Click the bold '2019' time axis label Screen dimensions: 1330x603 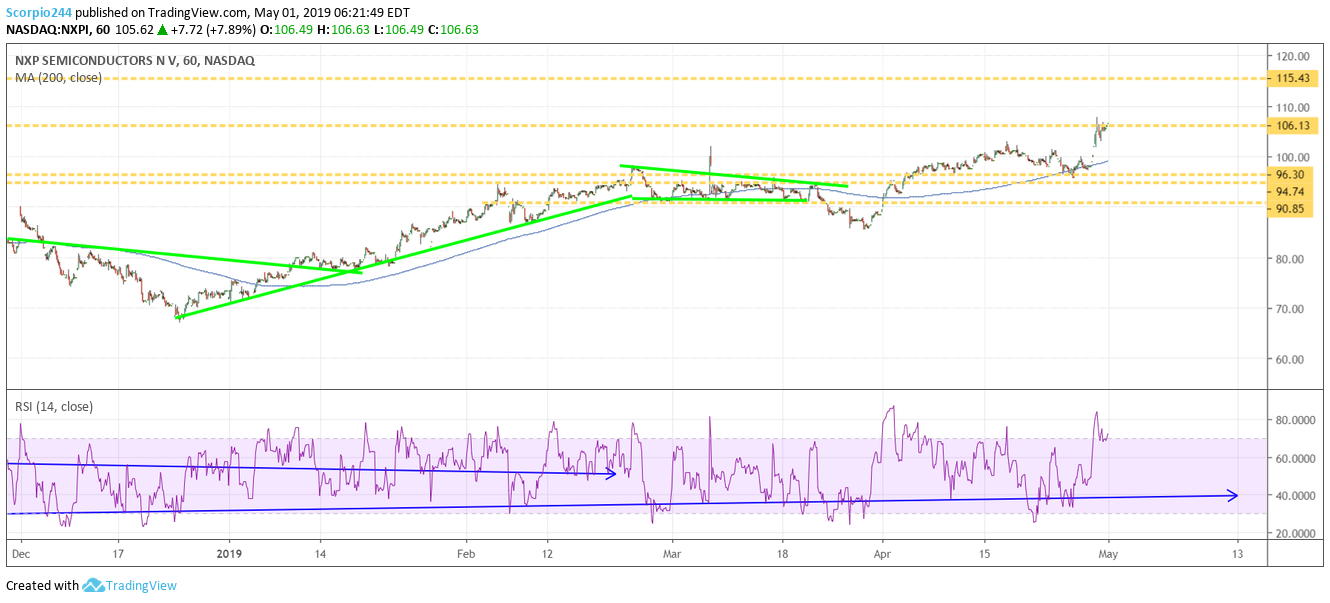(x=229, y=553)
